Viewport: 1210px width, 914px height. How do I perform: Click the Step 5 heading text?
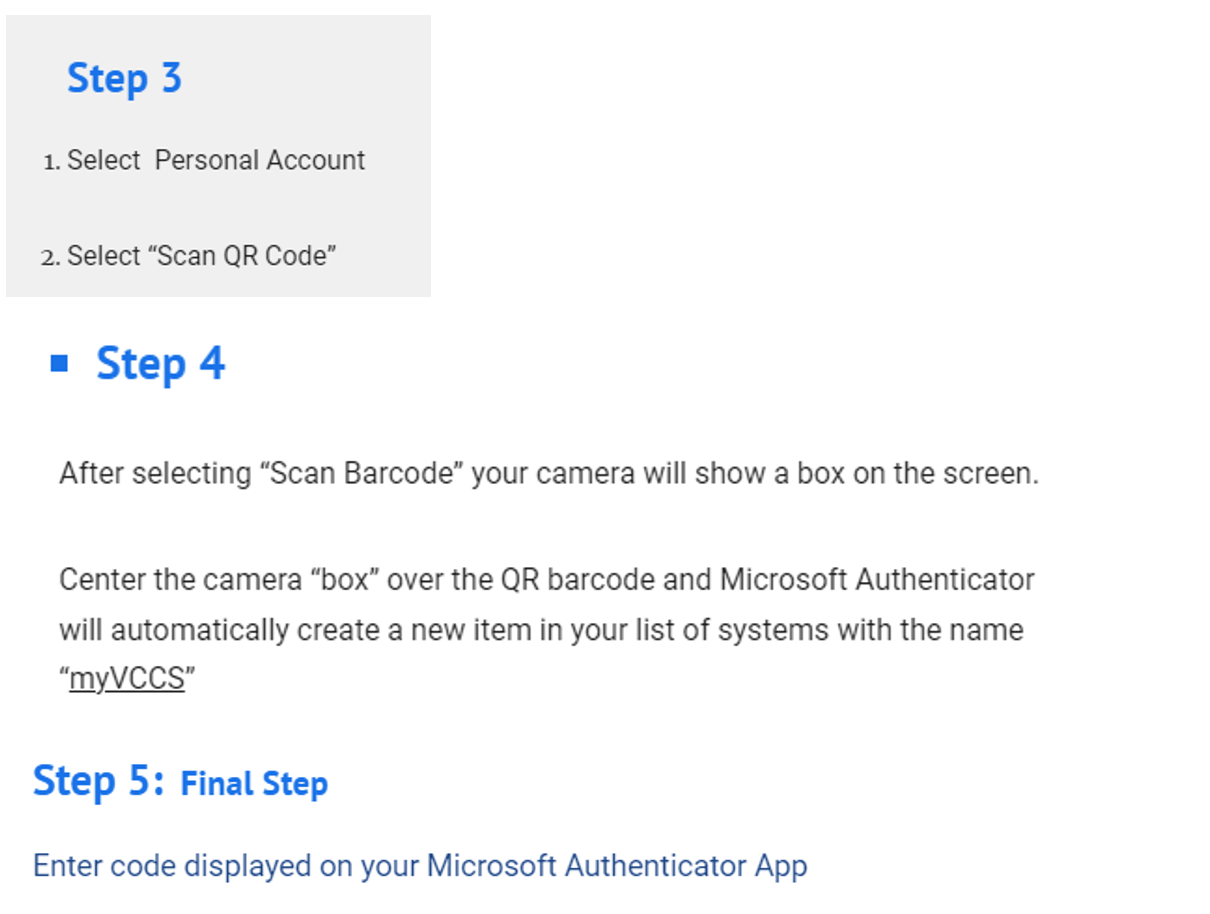(x=98, y=779)
